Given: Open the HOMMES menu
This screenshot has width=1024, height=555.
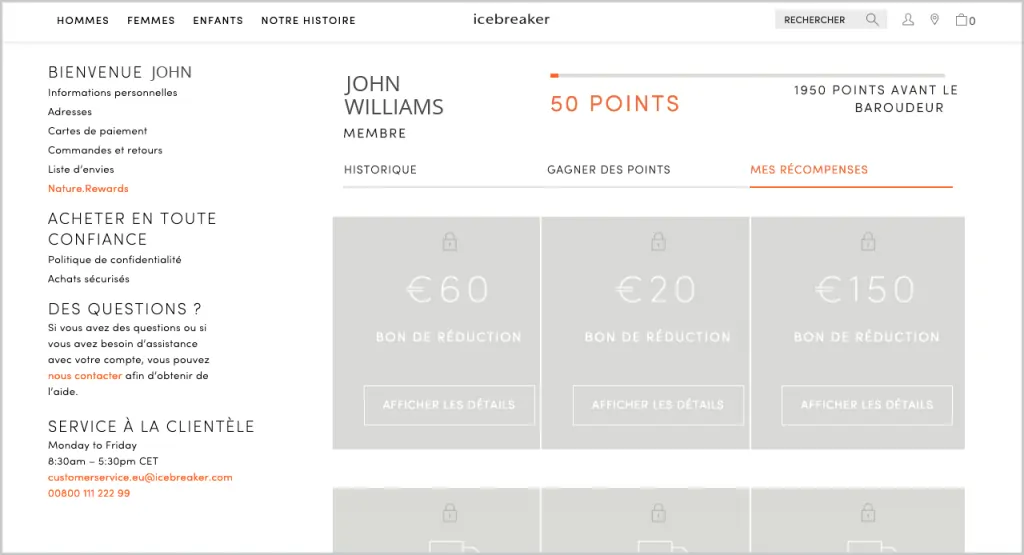Looking at the screenshot, I should point(83,21).
